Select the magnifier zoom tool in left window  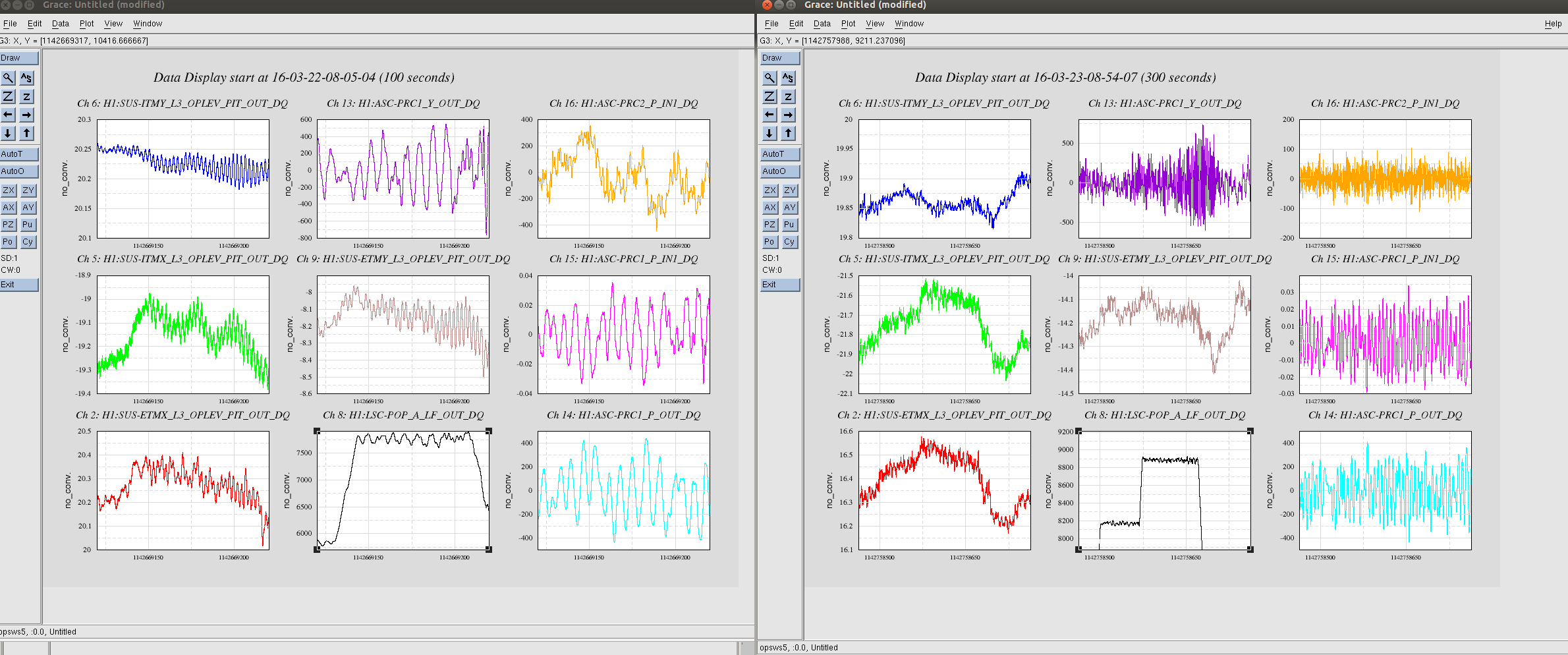(8, 78)
